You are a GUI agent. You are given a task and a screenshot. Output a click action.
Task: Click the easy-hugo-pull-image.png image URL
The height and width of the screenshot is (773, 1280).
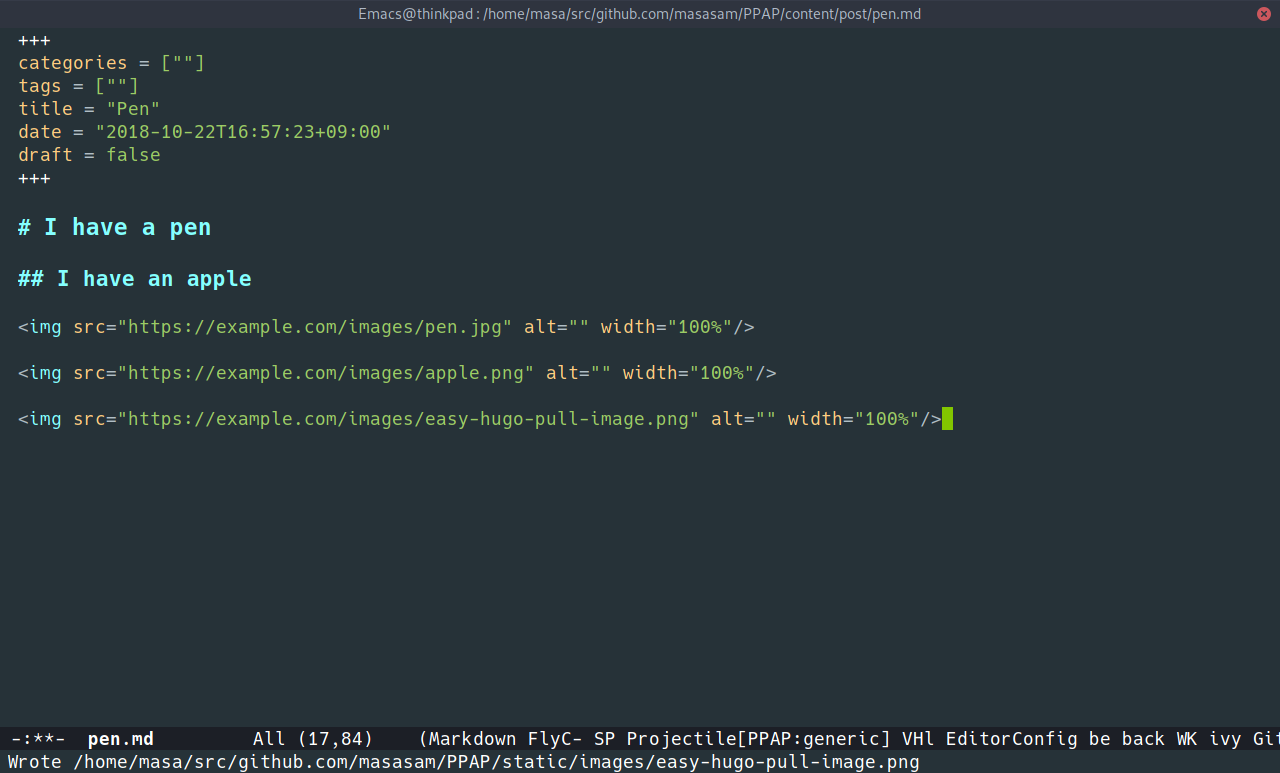pyautogui.click(x=409, y=419)
